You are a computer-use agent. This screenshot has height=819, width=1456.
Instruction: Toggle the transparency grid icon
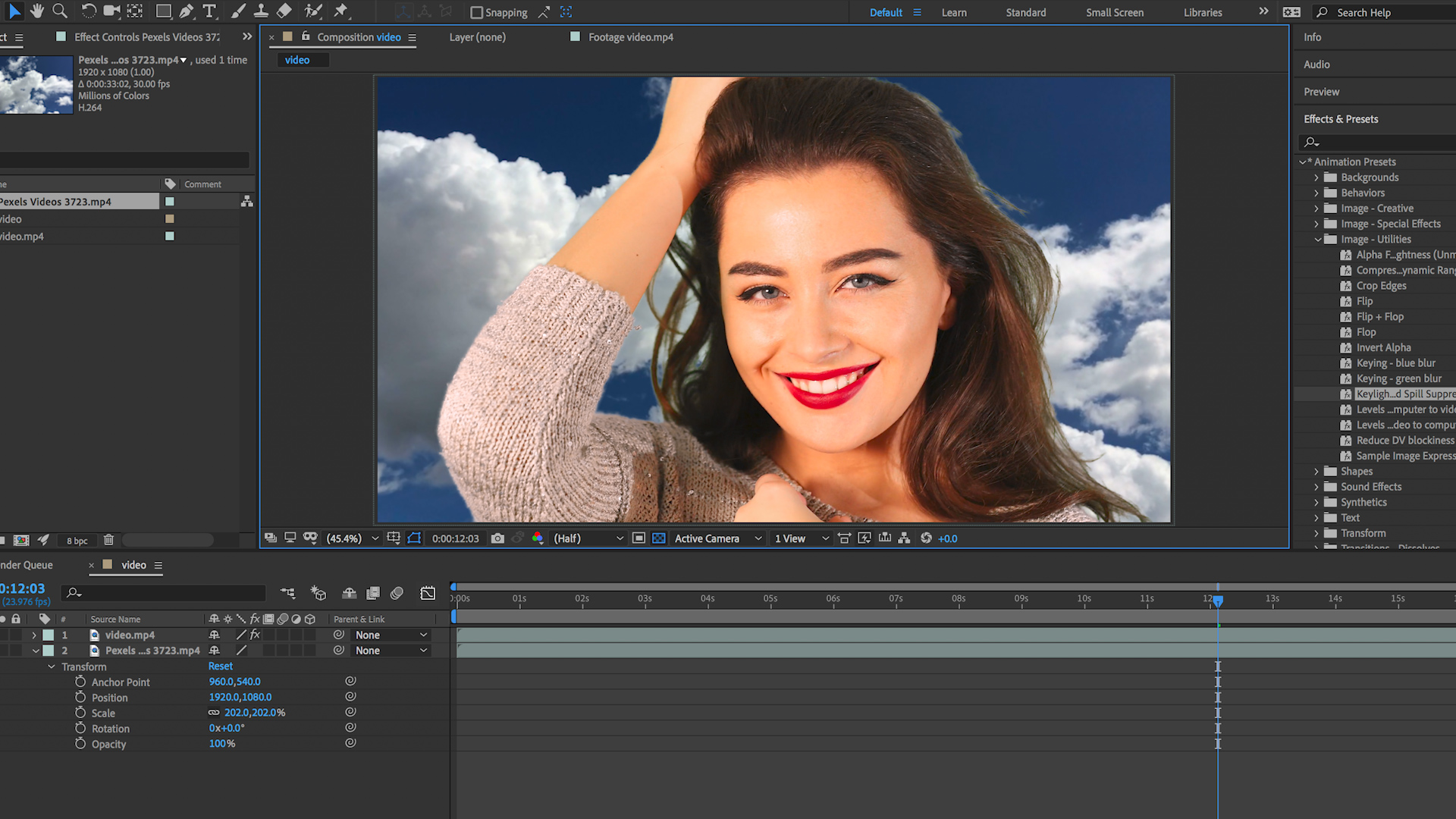pyautogui.click(x=659, y=538)
